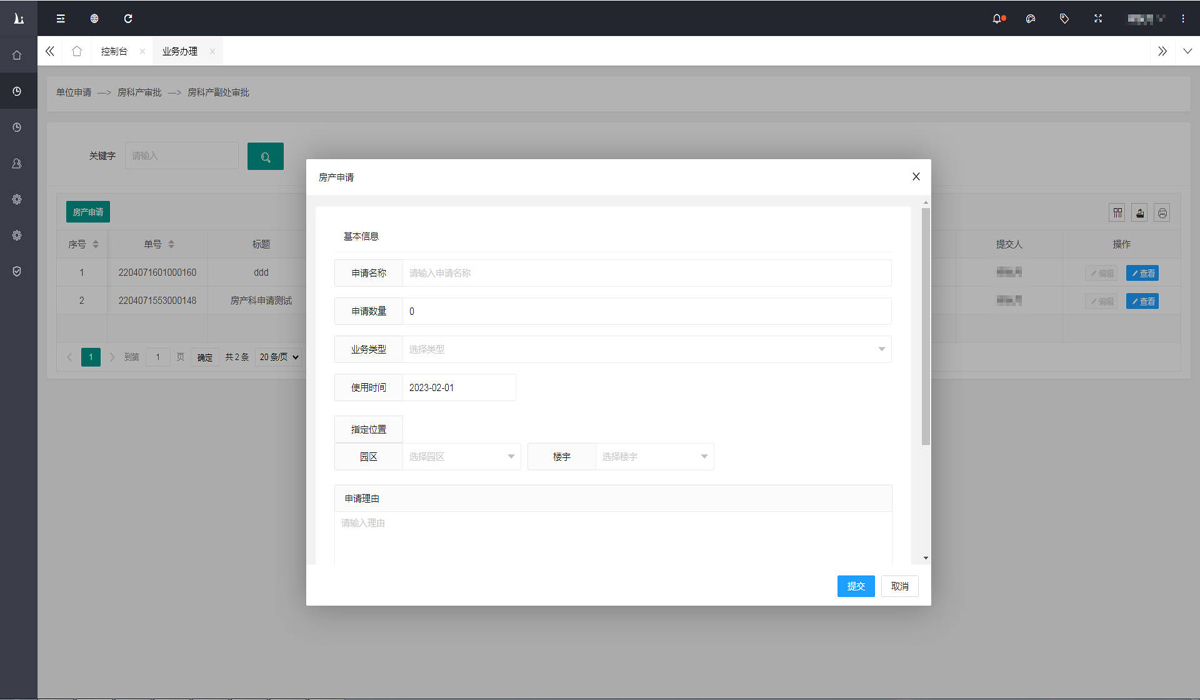Close the 房产申请 dialog
The image size is (1200, 700).
pos(915,177)
